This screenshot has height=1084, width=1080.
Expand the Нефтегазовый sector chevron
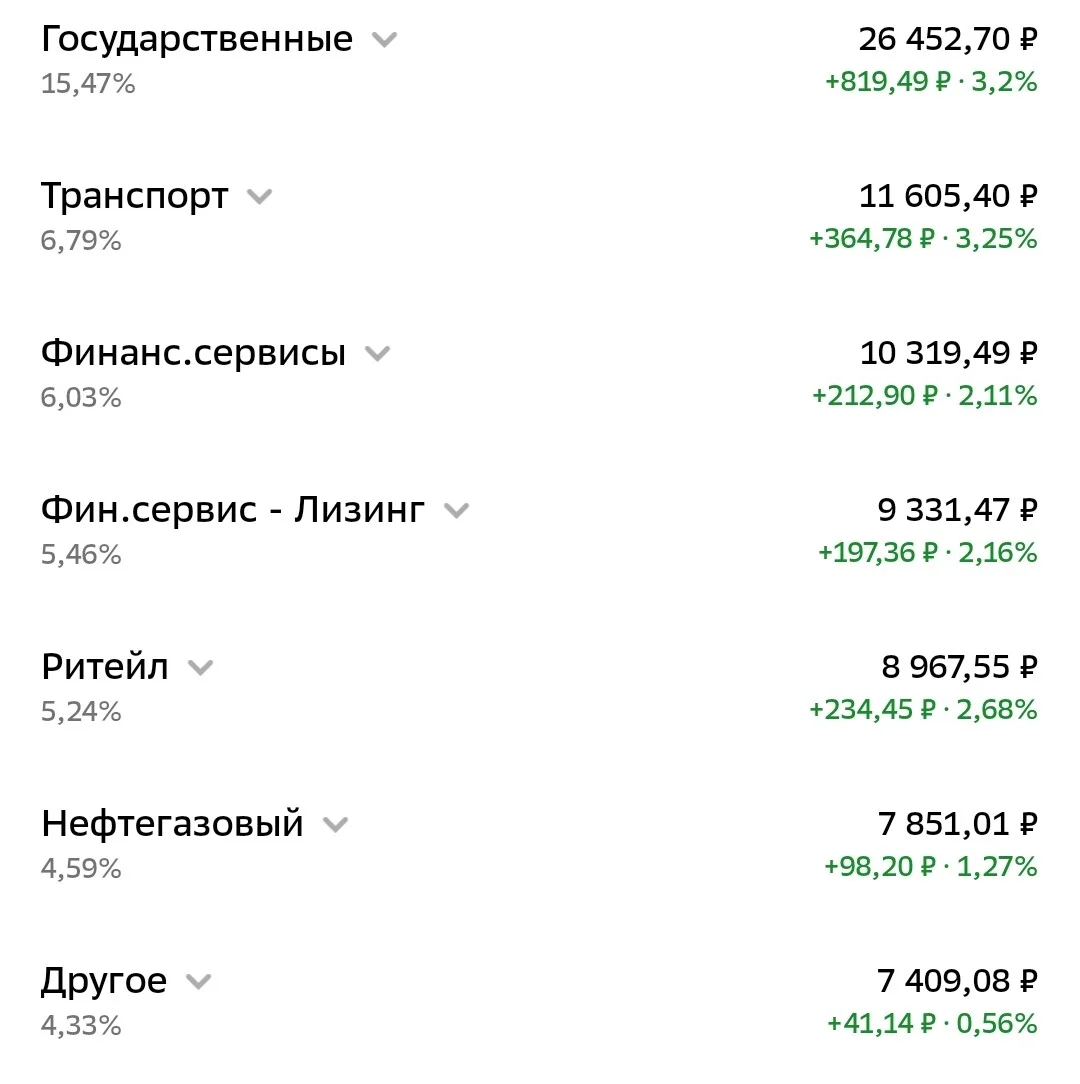coord(335,825)
